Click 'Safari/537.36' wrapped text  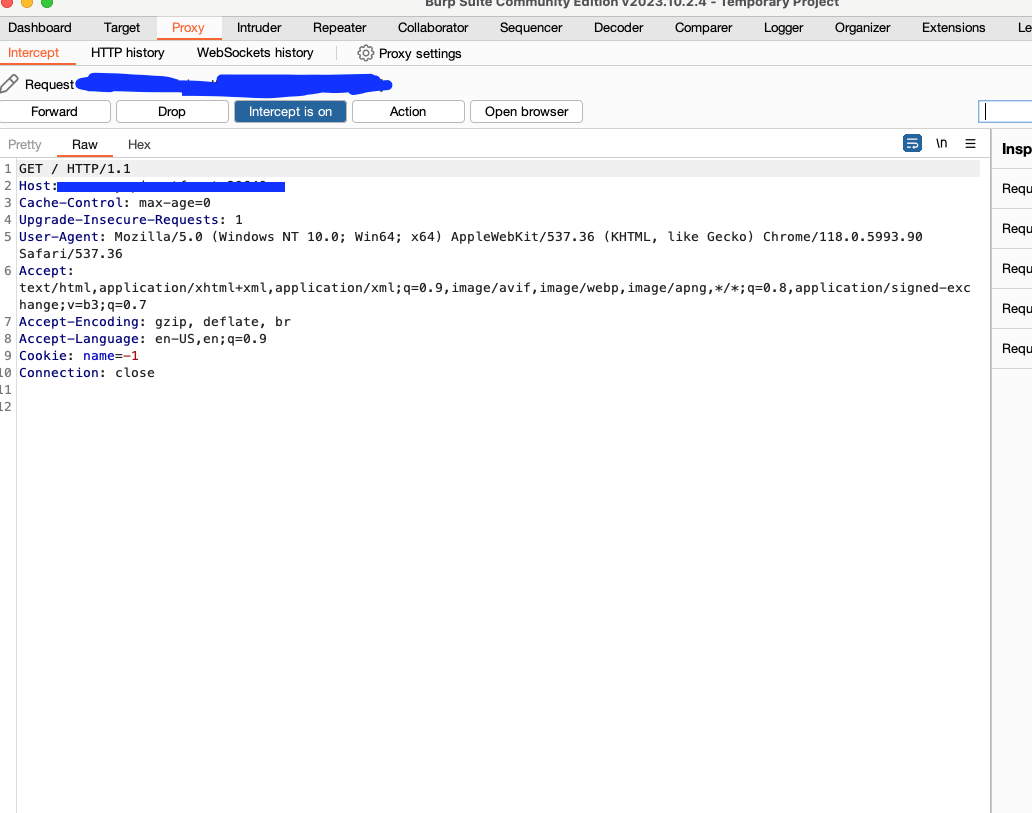pos(70,254)
